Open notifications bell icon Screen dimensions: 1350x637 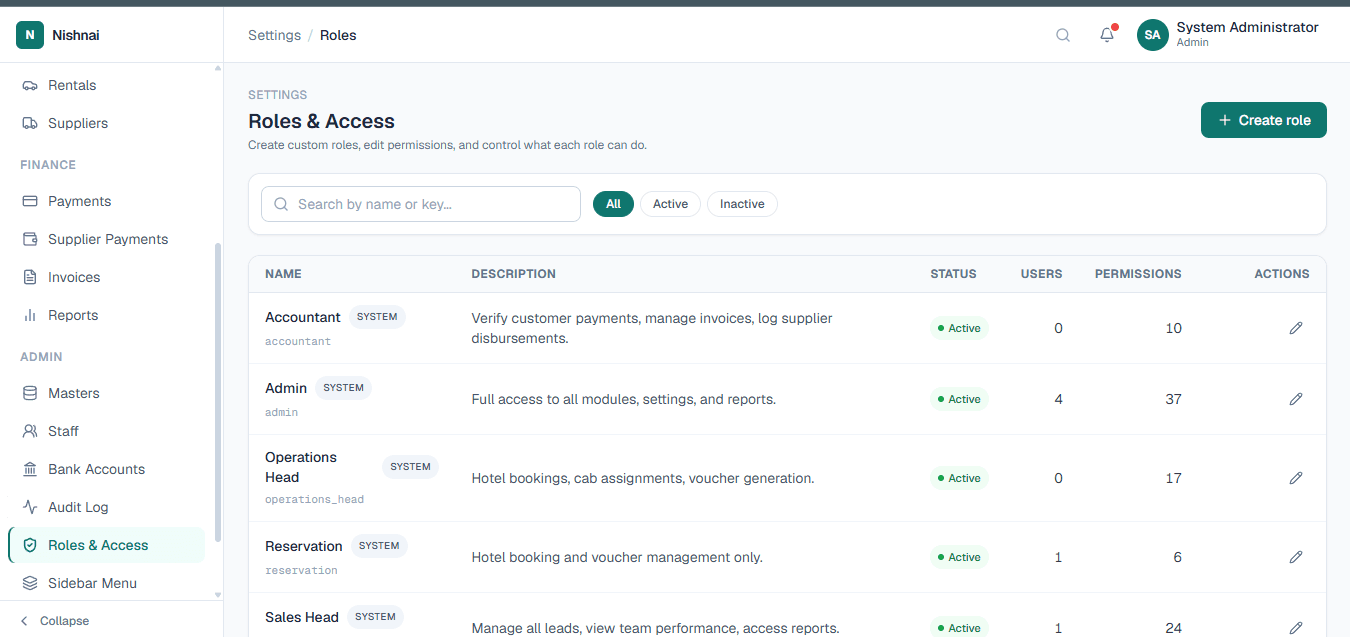1107,35
